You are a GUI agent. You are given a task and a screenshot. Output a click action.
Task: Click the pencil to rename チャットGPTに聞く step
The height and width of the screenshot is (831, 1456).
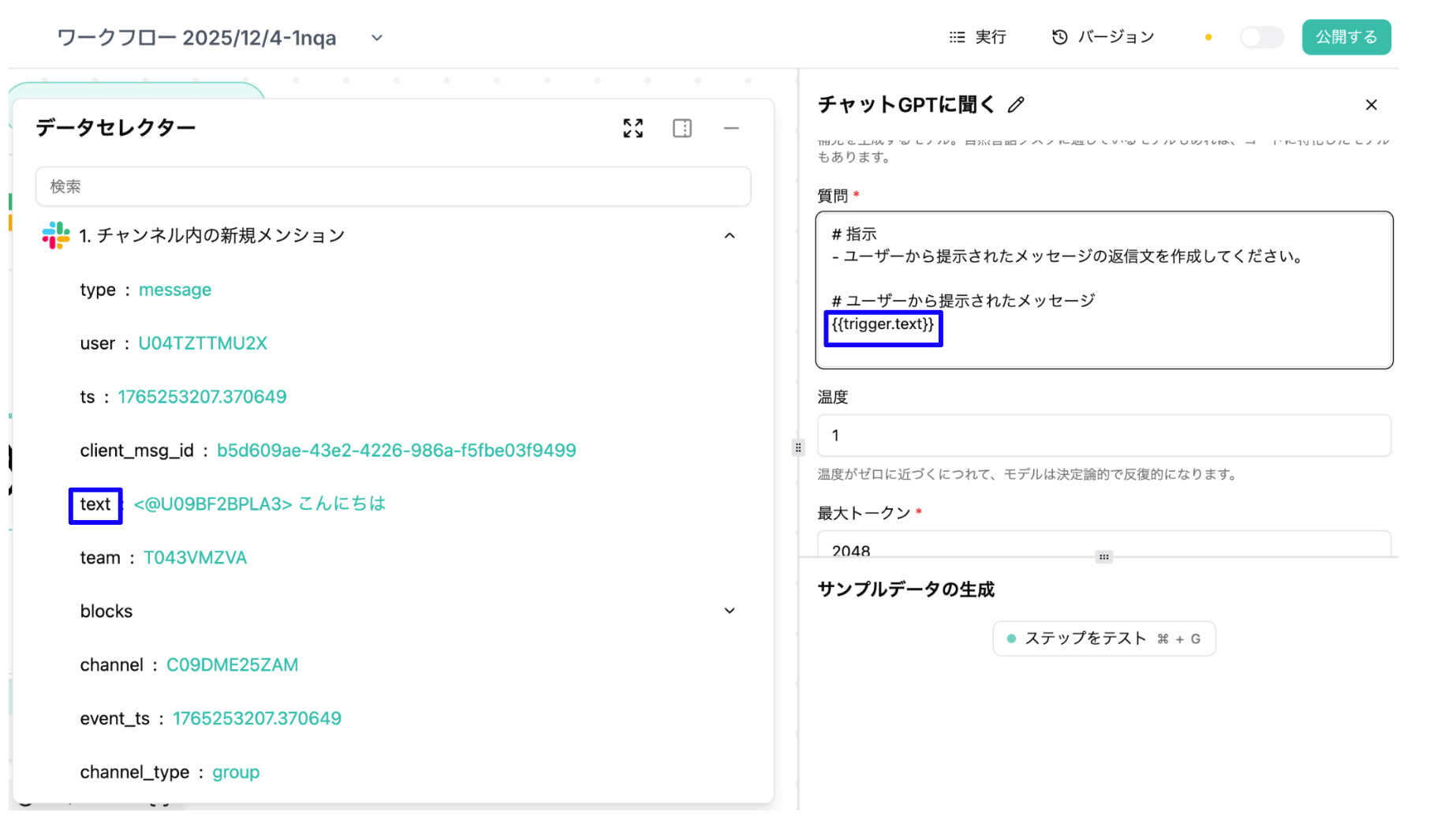pyautogui.click(x=1017, y=104)
